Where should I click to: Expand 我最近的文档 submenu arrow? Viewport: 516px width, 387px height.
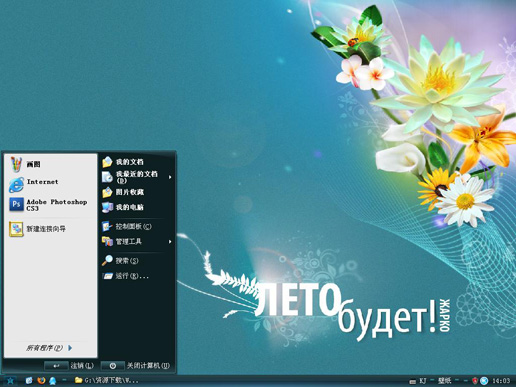coord(170,177)
